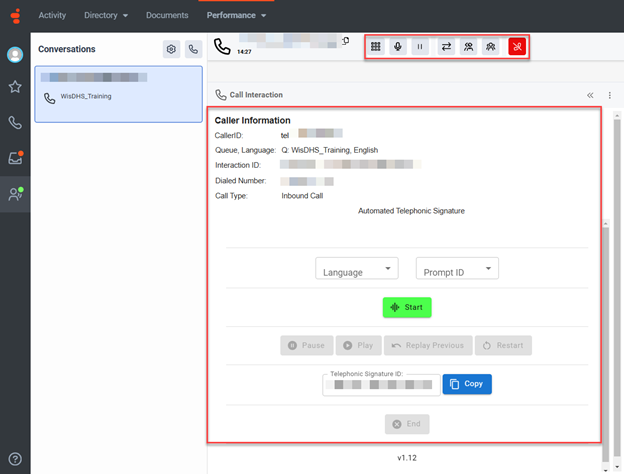624x474 pixels.
Task: Start a new call from Conversations
Action: pos(193,49)
